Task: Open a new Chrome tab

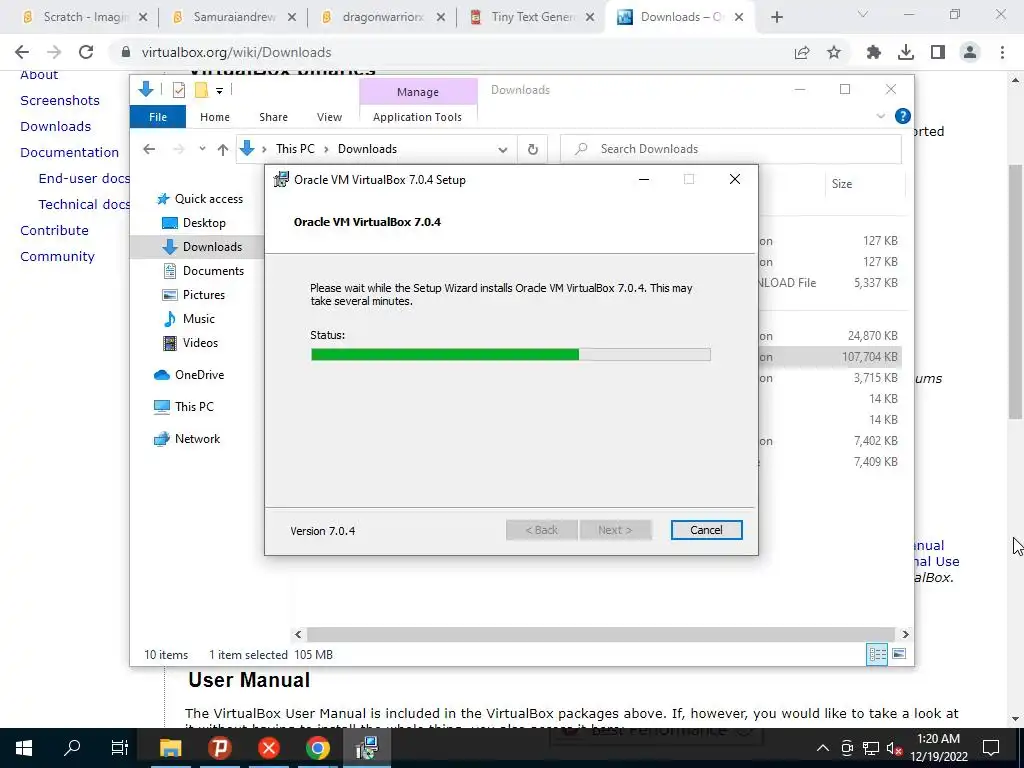Action: (776, 18)
